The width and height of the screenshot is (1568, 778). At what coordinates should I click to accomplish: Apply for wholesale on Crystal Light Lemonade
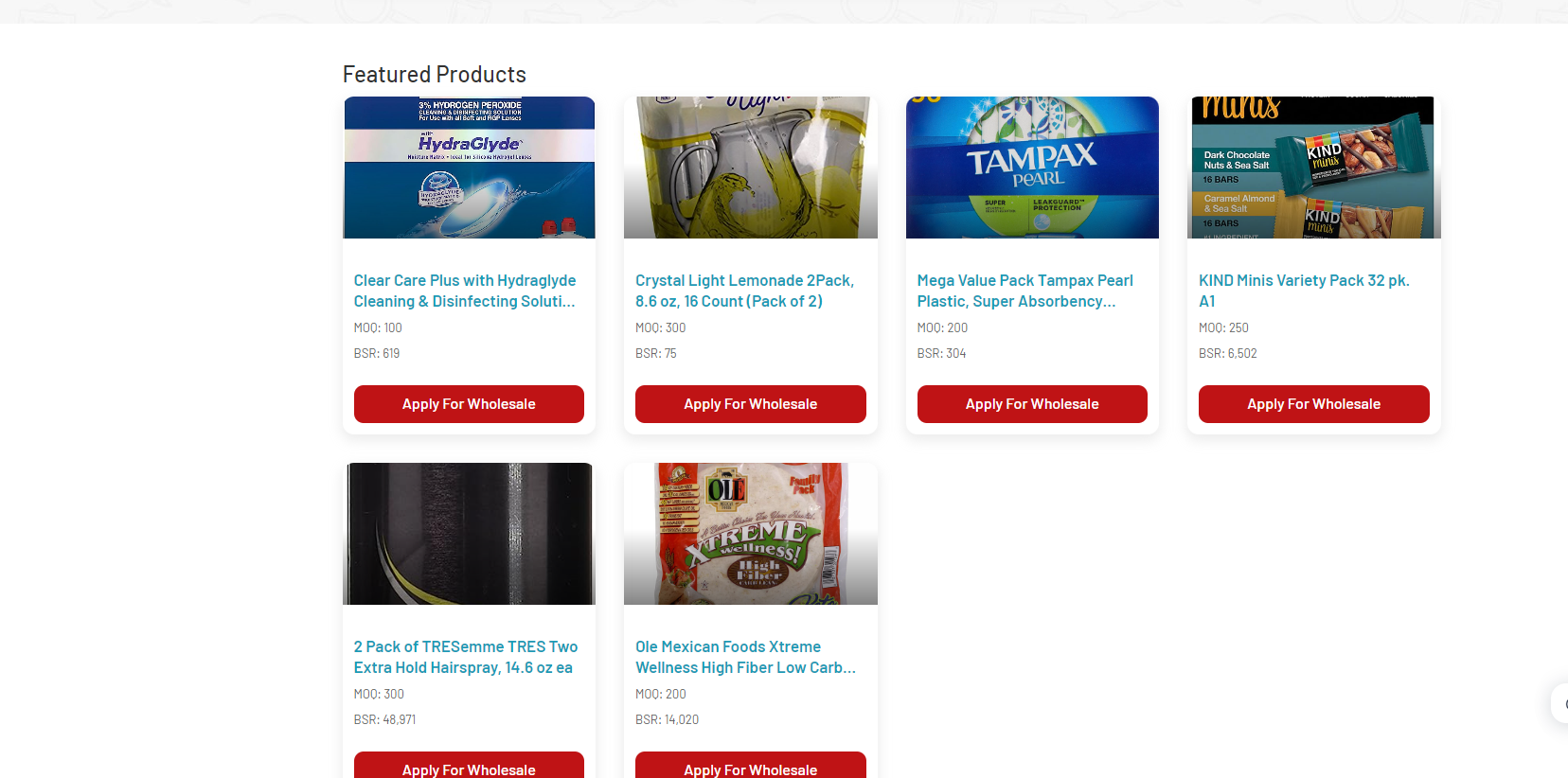click(x=751, y=404)
